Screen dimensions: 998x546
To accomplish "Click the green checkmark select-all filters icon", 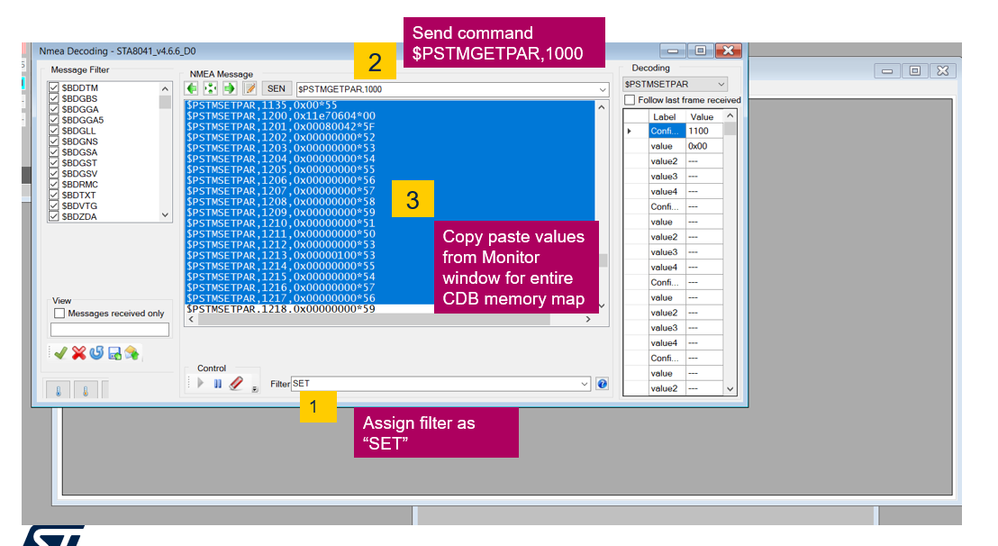I will tap(60, 353).
